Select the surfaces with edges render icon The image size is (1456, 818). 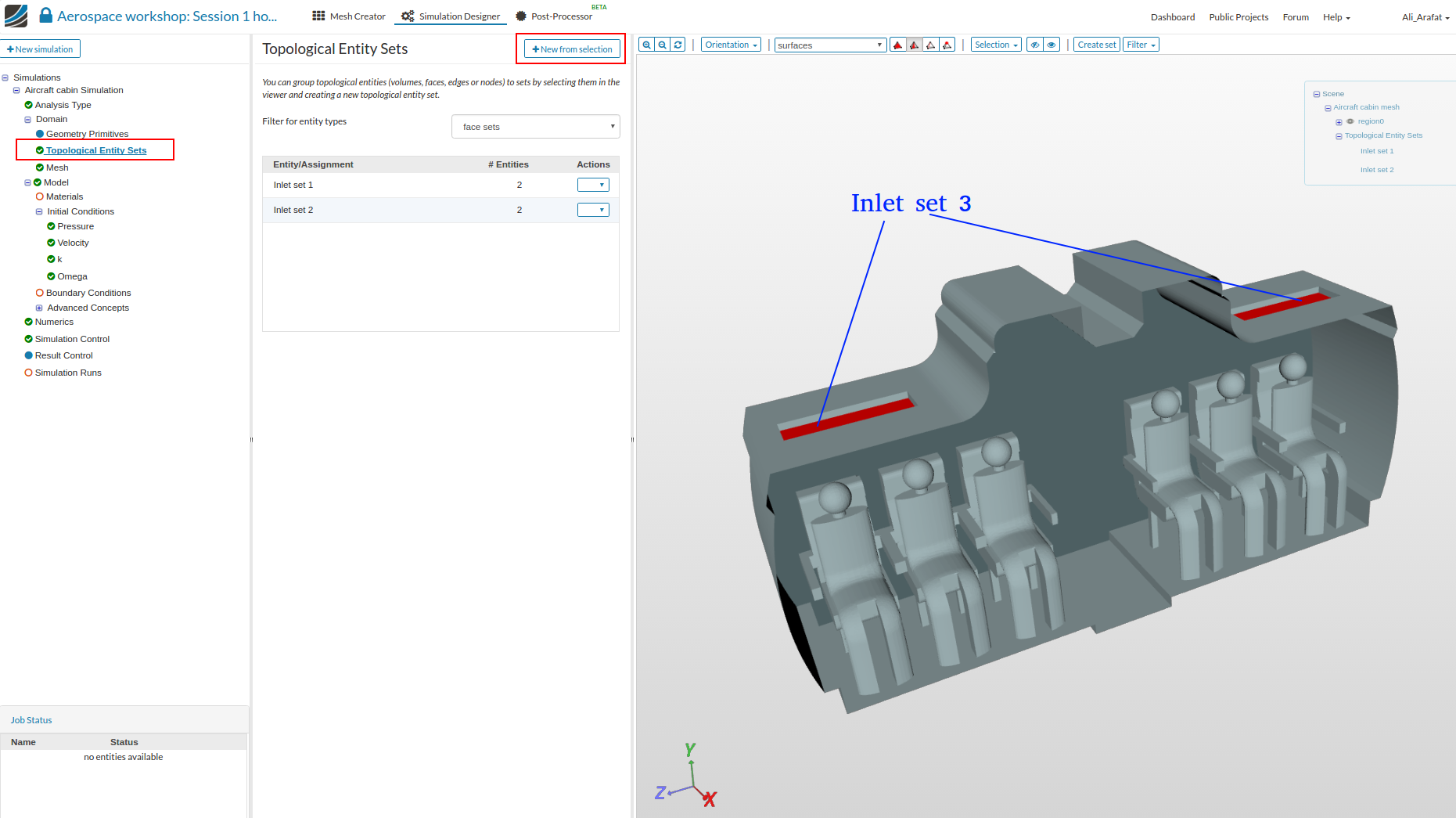click(x=915, y=45)
